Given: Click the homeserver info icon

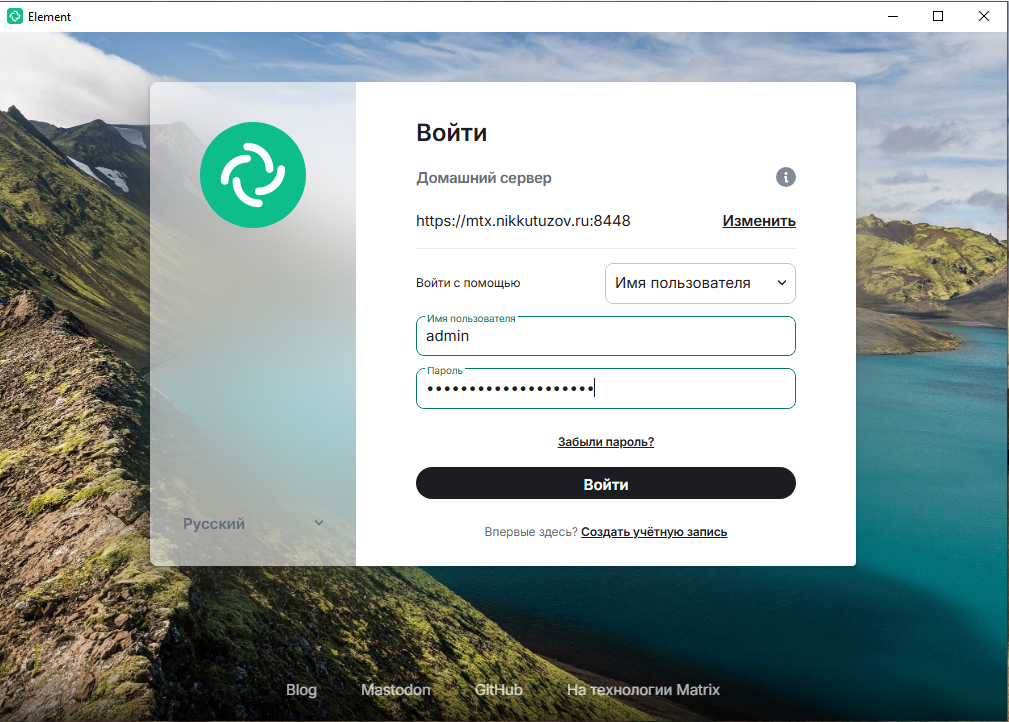Looking at the screenshot, I should click(x=786, y=177).
